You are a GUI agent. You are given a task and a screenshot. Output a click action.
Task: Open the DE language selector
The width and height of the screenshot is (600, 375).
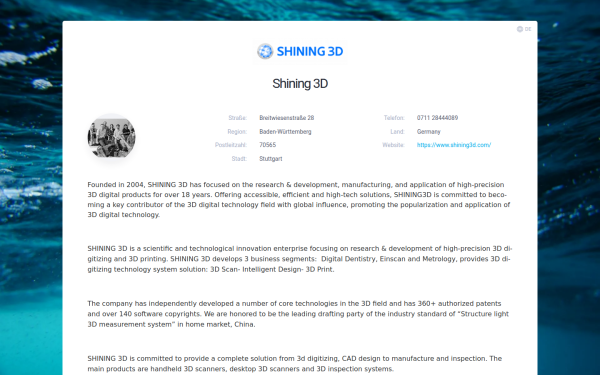(524, 29)
